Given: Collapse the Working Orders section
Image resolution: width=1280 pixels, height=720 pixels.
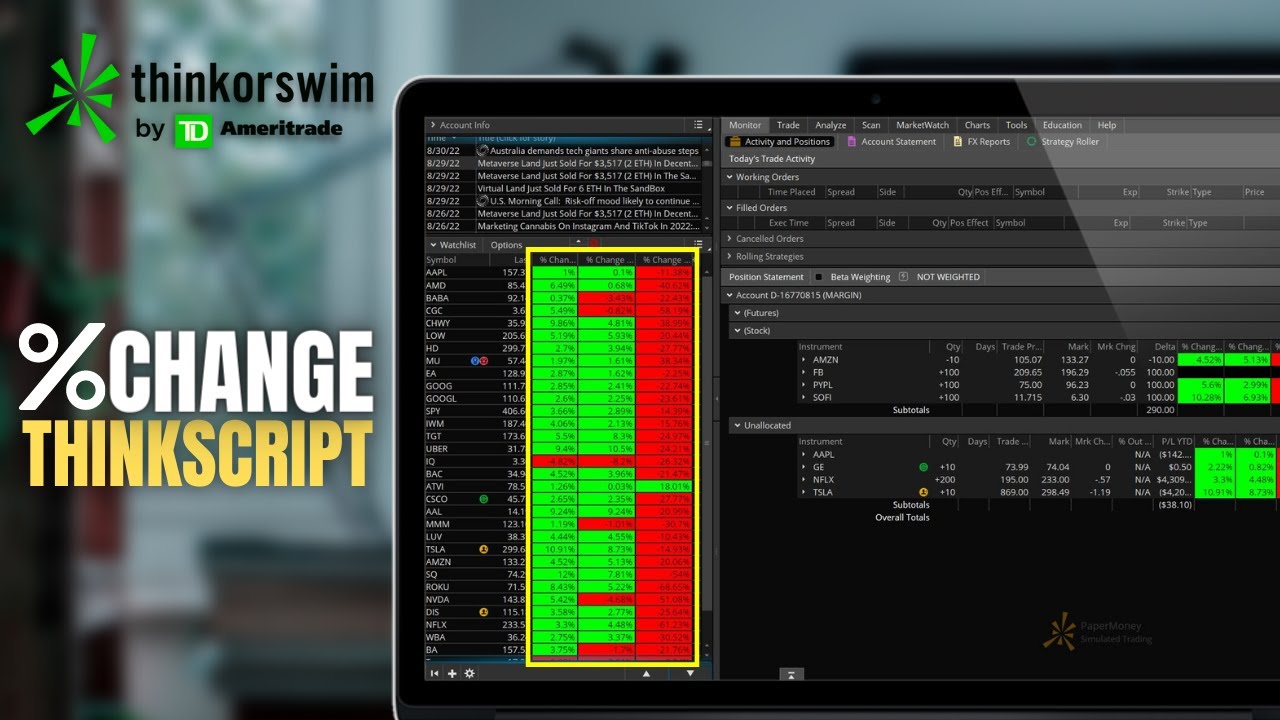Looking at the screenshot, I should click(x=730, y=177).
